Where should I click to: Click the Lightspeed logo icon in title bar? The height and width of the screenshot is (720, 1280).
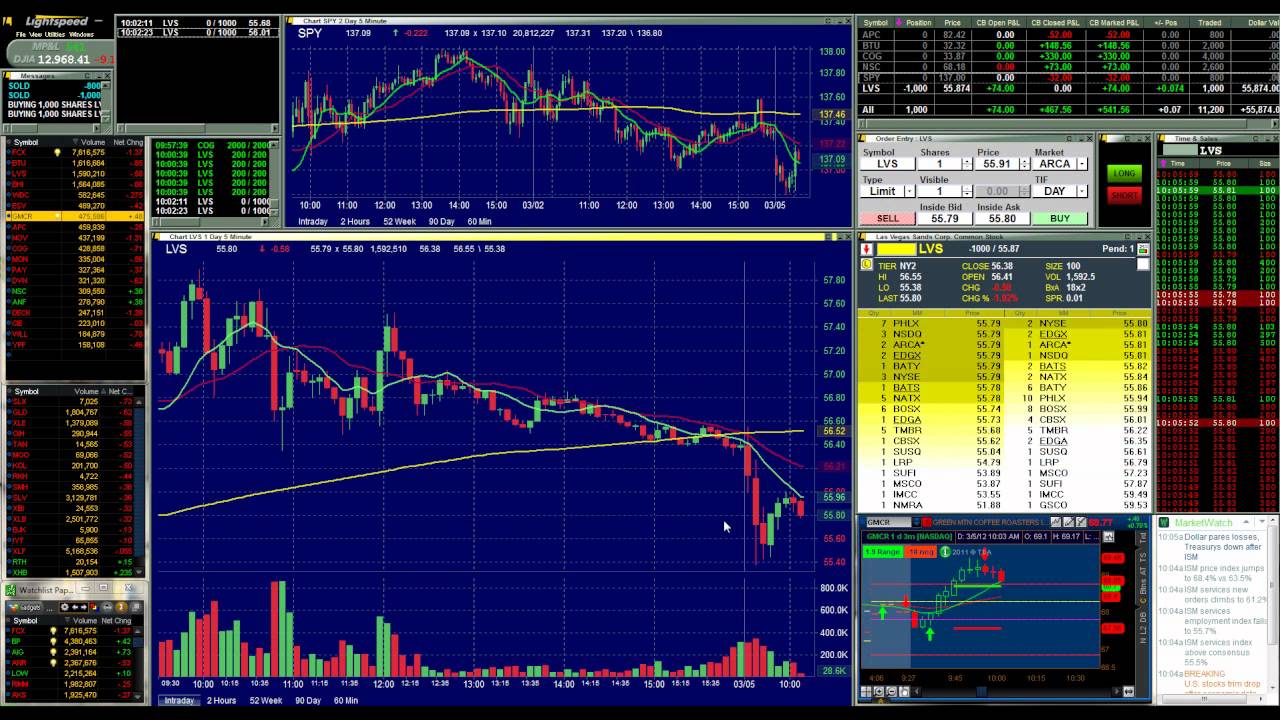tap(9, 21)
